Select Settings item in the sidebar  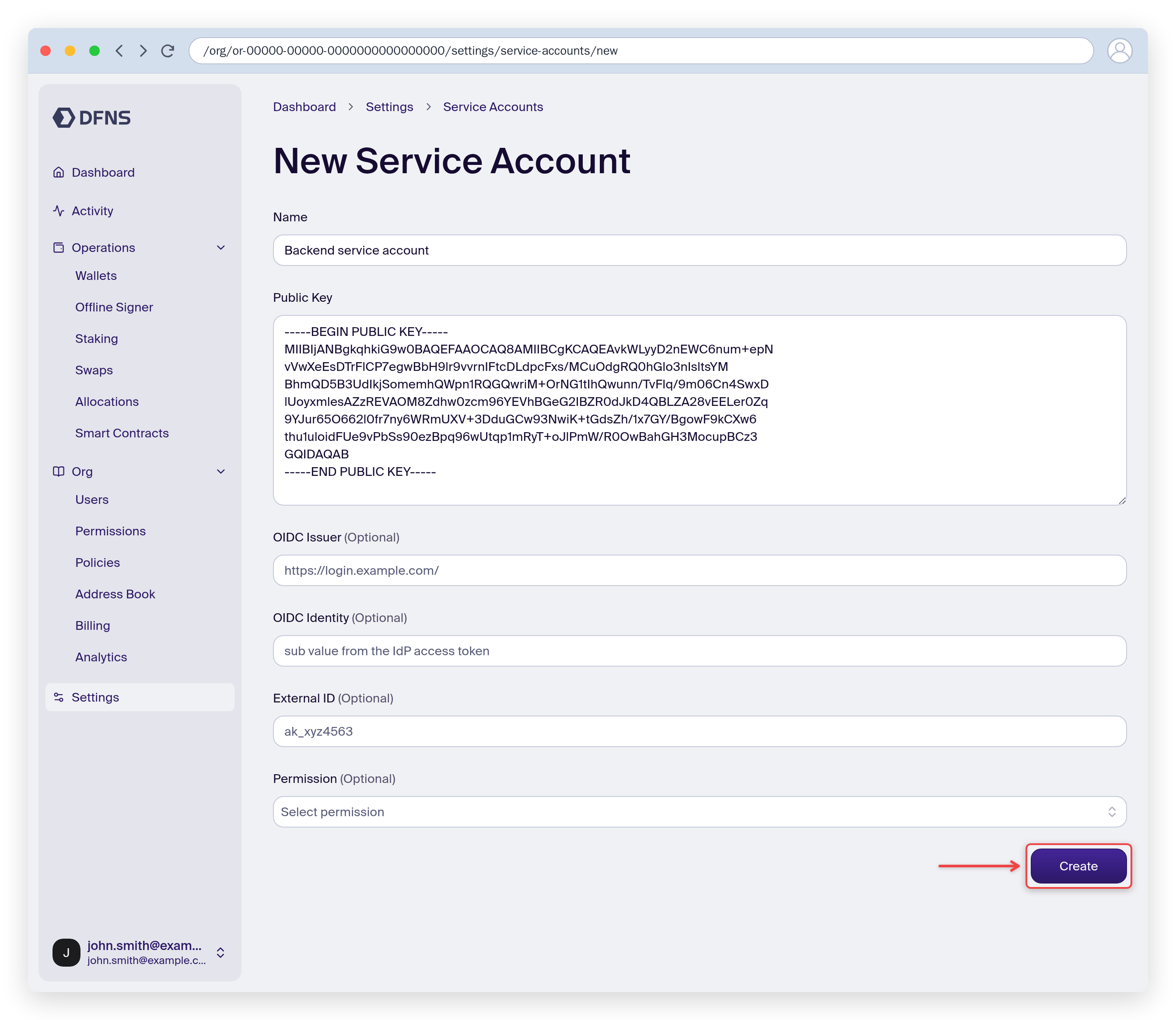tap(140, 697)
